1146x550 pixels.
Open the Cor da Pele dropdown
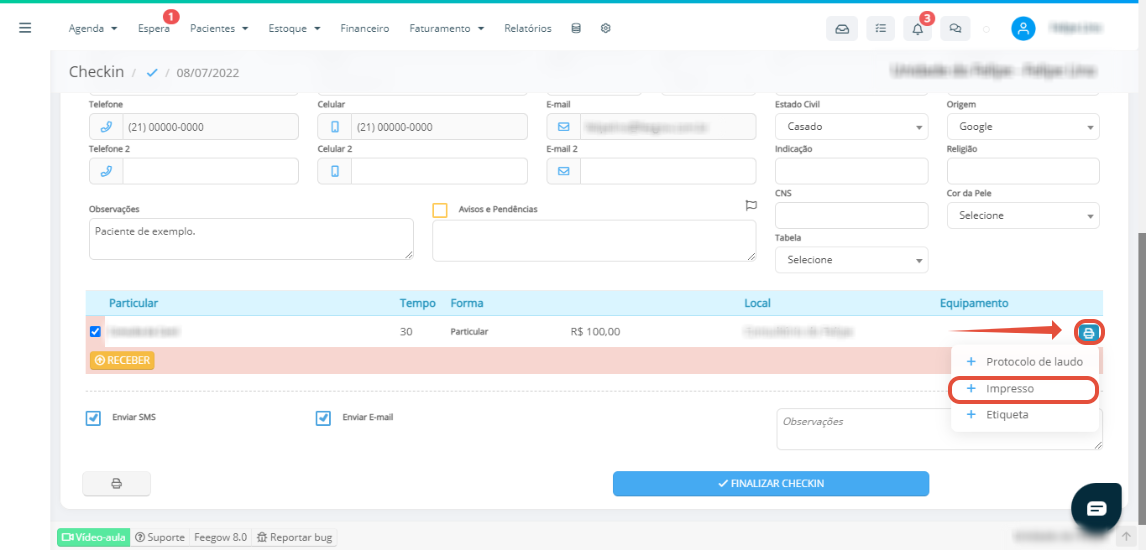point(1023,215)
